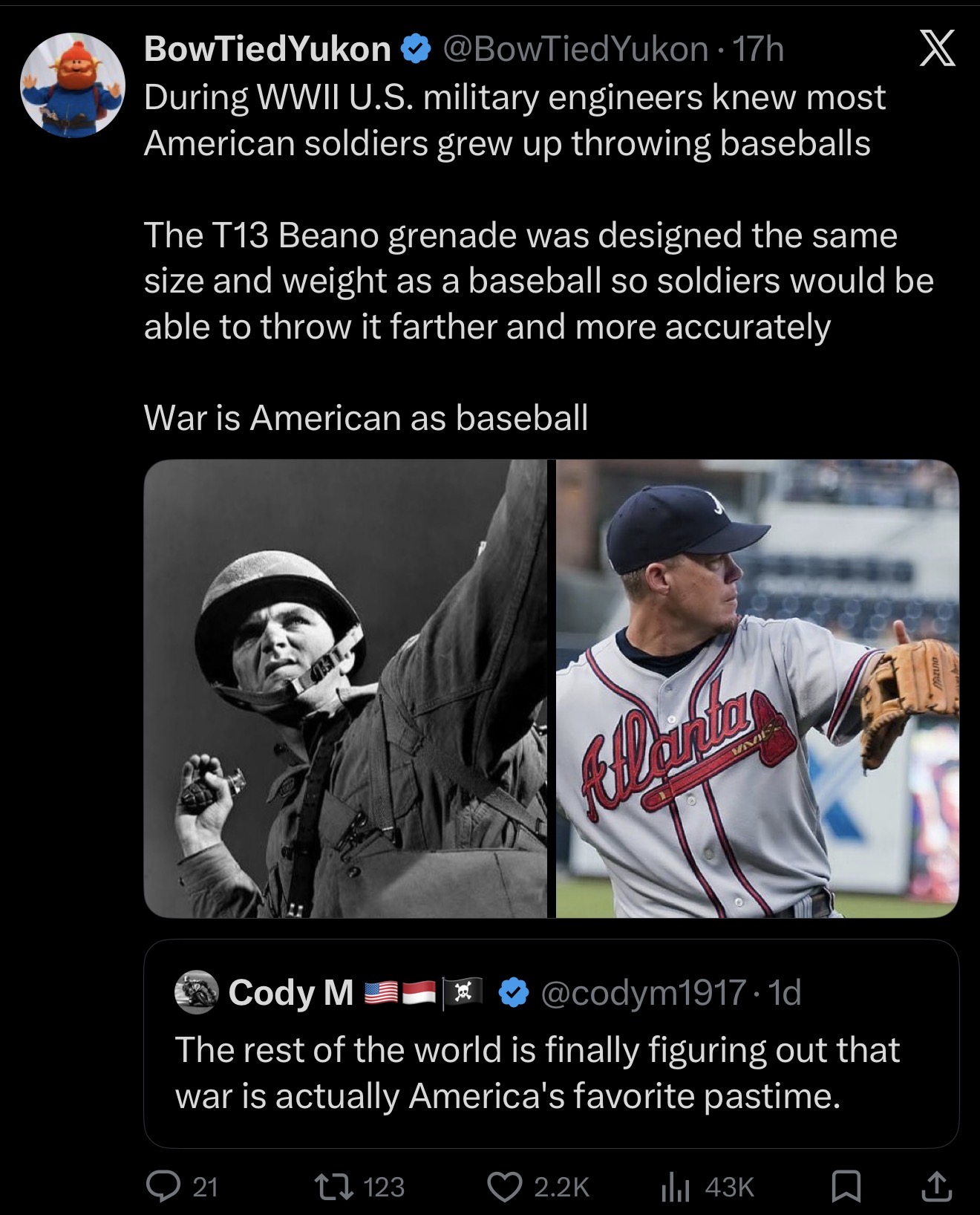Open the BowTiedYukon display name link

click(x=267, y=50)
